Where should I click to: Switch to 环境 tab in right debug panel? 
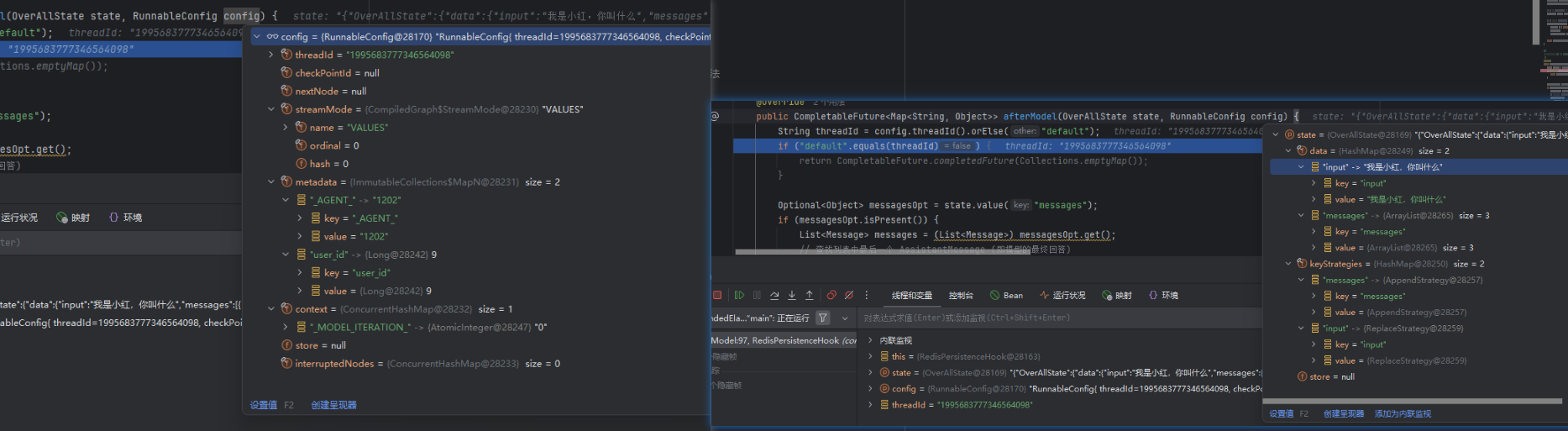[1164, 296]
